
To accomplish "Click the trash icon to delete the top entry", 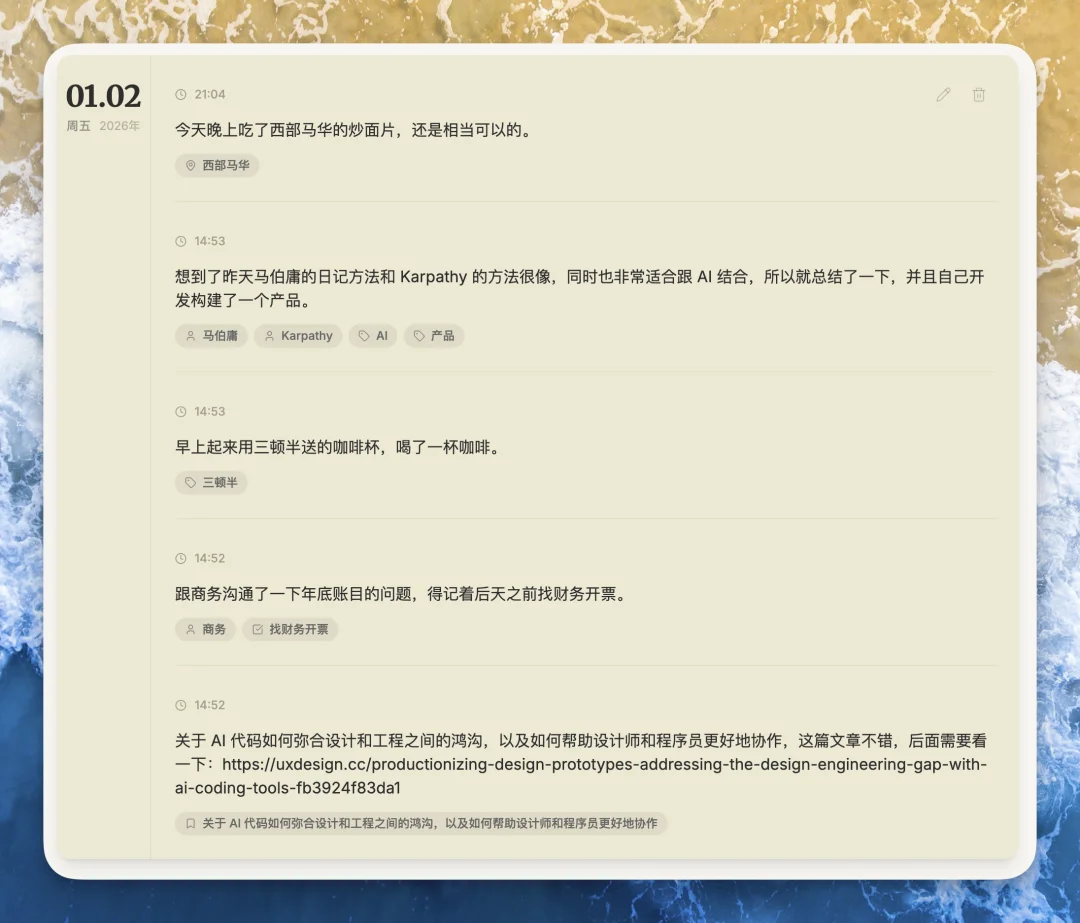I will pos(978,94).
